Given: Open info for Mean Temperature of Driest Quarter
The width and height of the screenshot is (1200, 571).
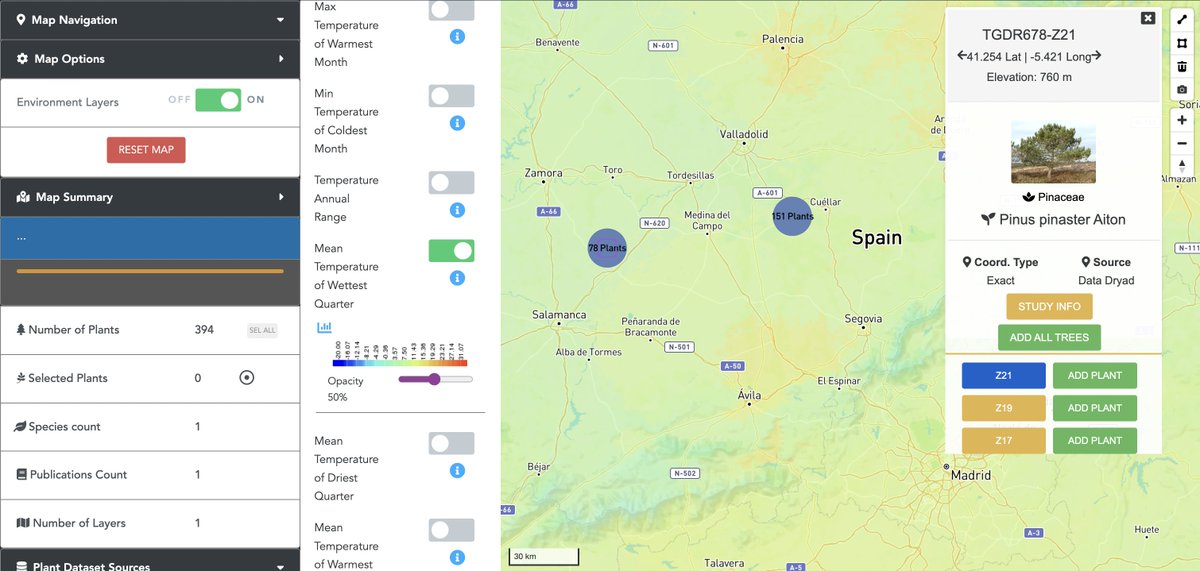Looking at the screenshot, I should pos(457,470).
